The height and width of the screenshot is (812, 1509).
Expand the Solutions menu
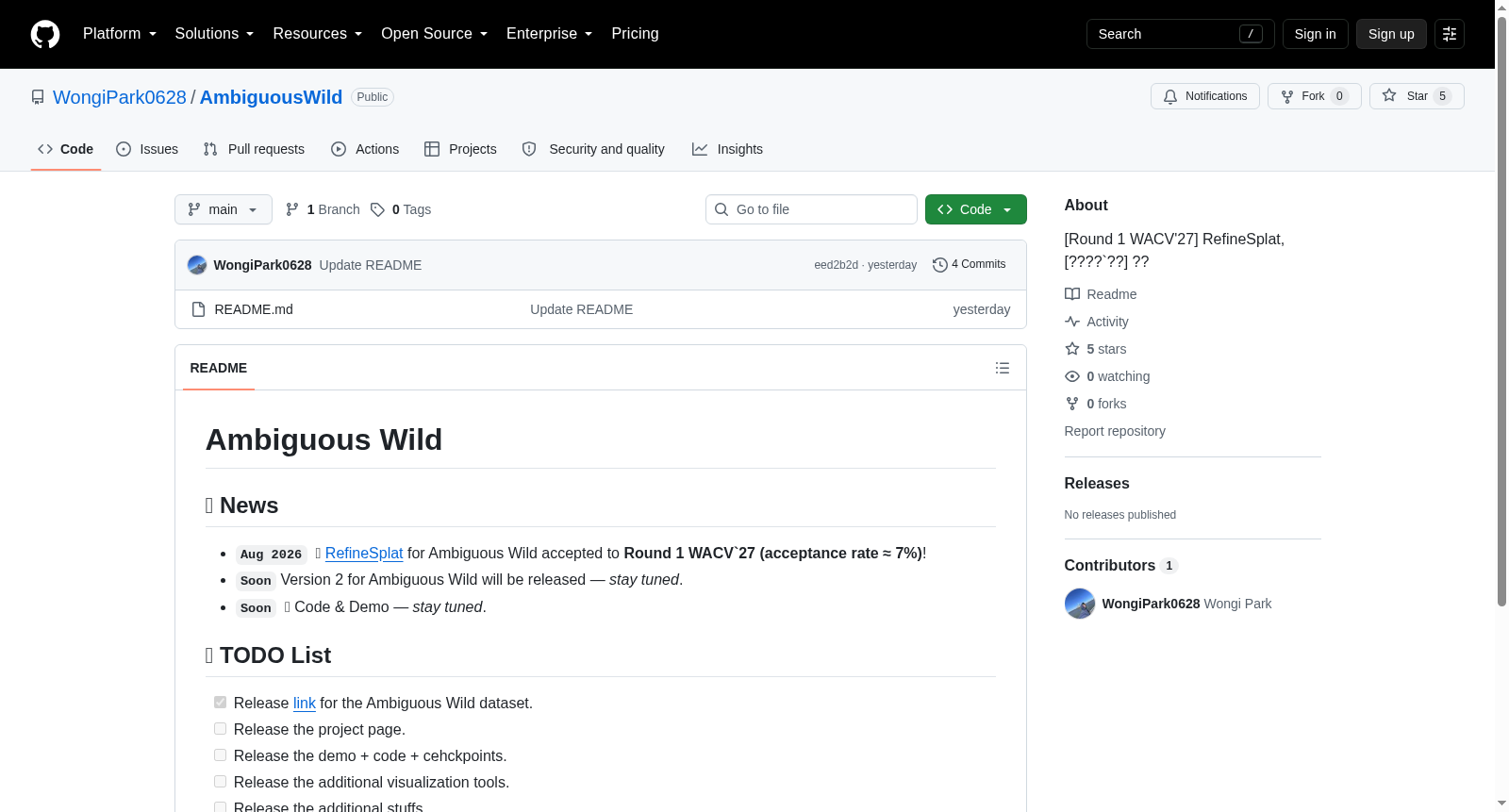(x=214, y=34)
